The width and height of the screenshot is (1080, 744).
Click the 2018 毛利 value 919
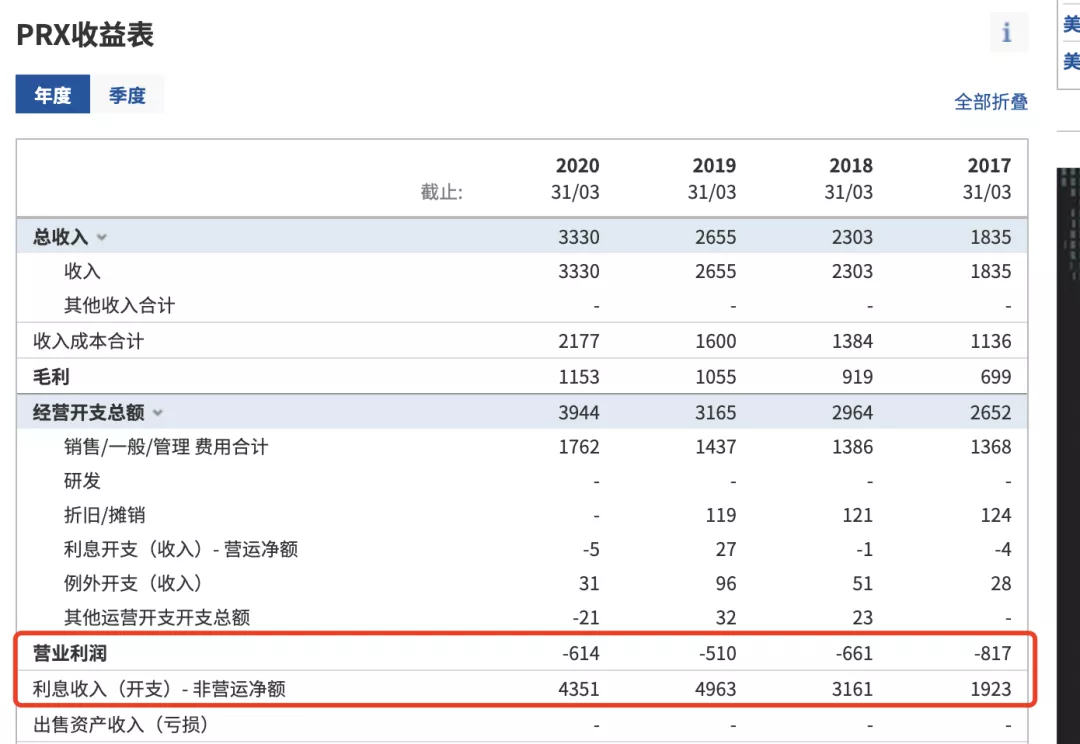pyautogui.click(x=857, y=377)
